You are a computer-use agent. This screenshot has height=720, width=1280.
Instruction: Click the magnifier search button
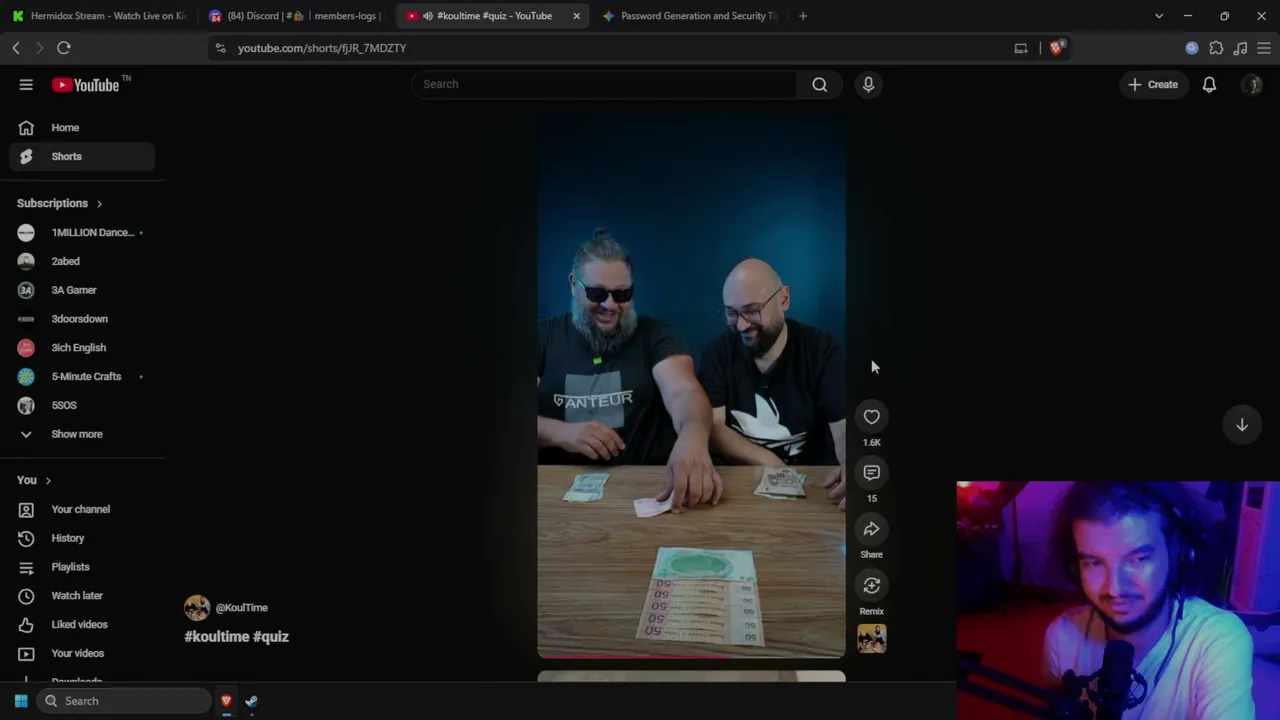point(820,84)
